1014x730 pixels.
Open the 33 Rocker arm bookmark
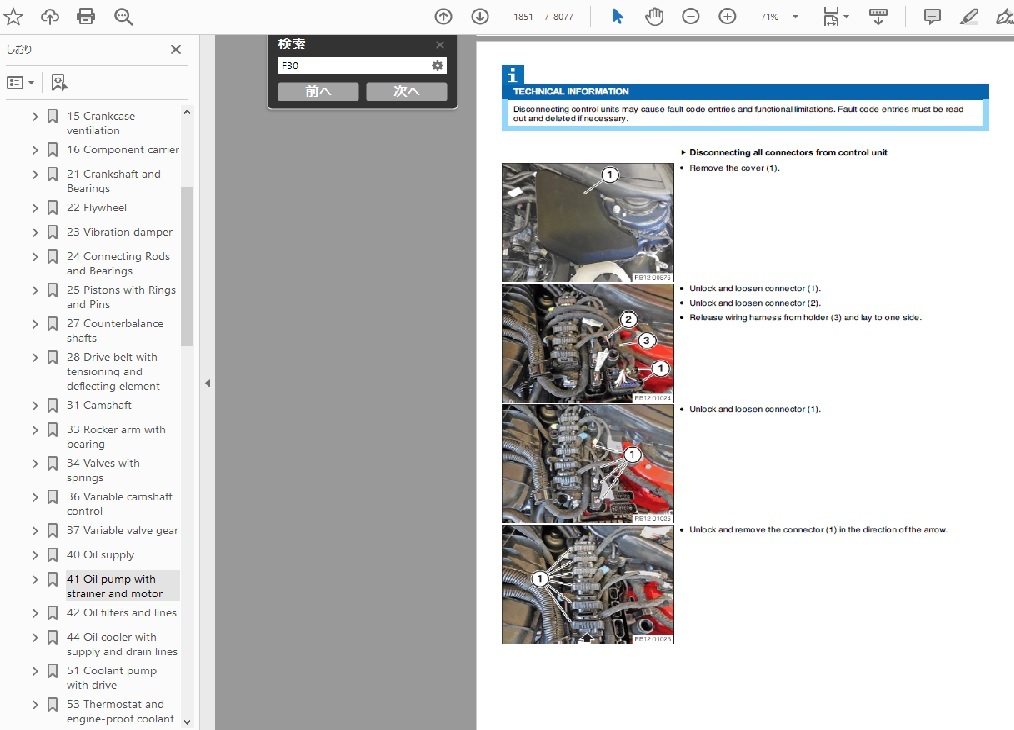click(x=116, y=437)
